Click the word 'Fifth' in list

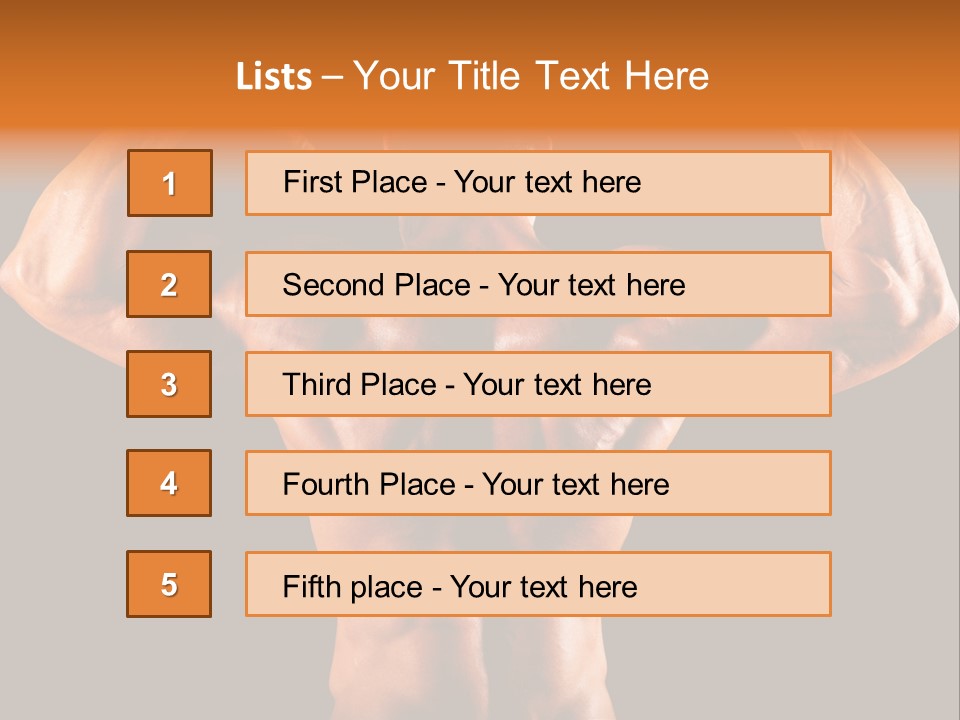coord(310,586)
